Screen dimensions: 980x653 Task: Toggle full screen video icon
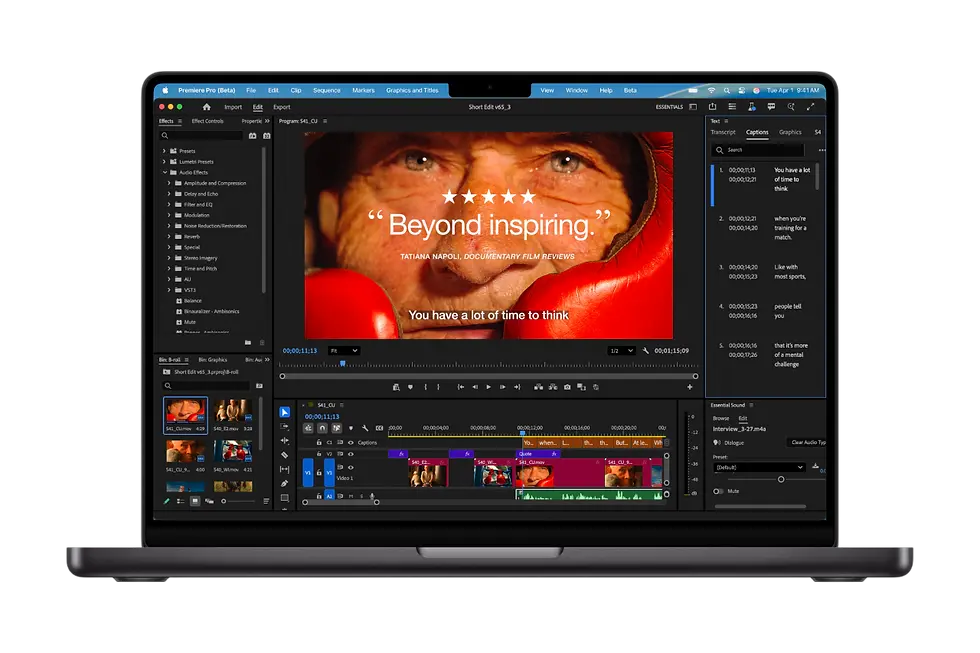coord(811,107)
